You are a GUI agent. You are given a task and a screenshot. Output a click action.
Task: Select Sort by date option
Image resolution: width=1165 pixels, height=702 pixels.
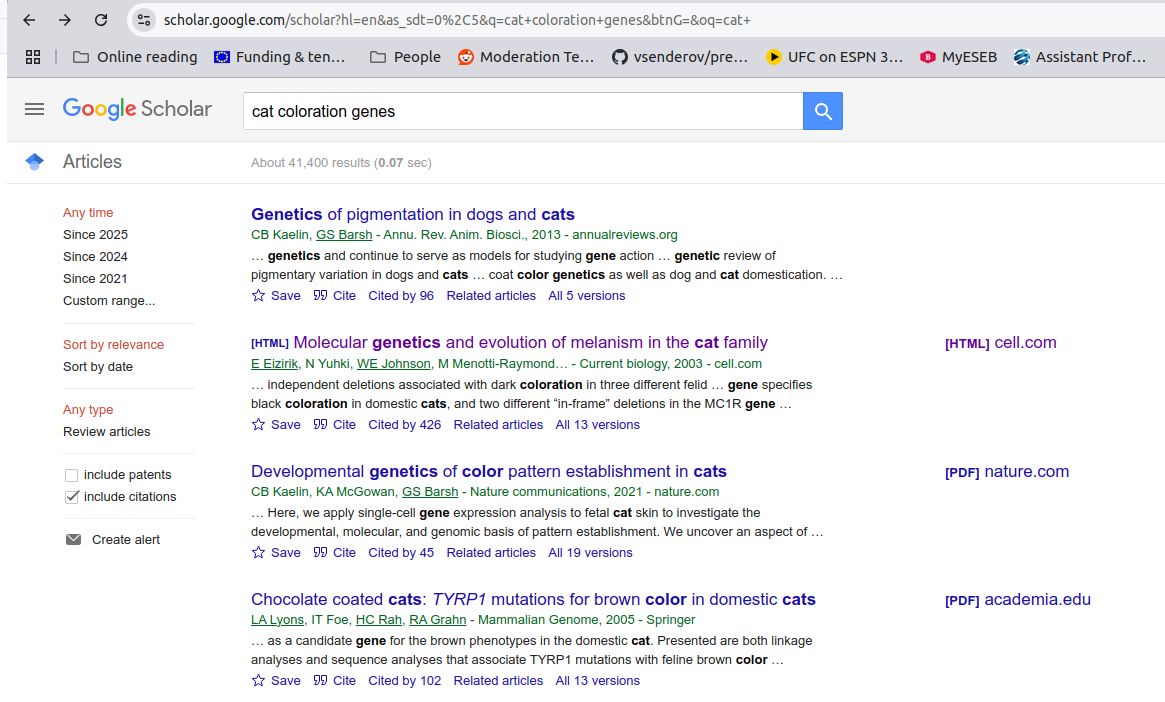point(98,367)
